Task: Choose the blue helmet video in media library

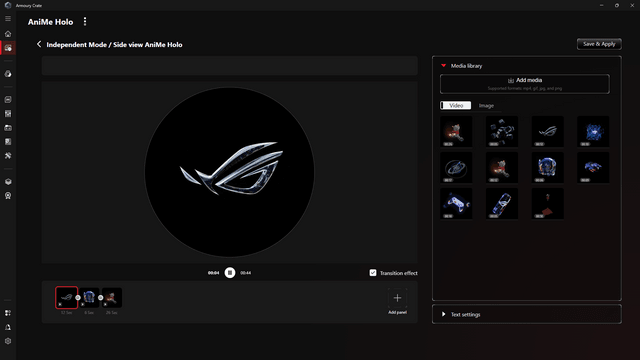Action: [548, 167]
